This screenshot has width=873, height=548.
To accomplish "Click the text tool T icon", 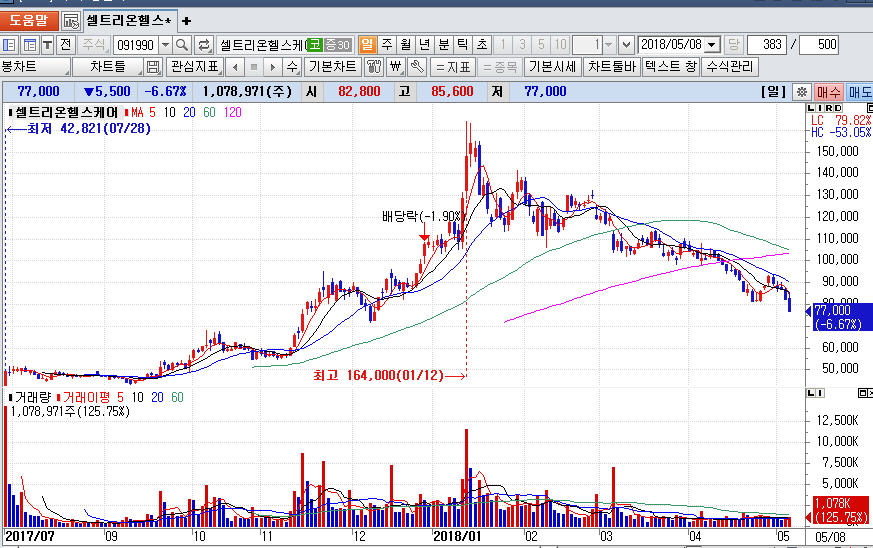I will coord(47,45).
